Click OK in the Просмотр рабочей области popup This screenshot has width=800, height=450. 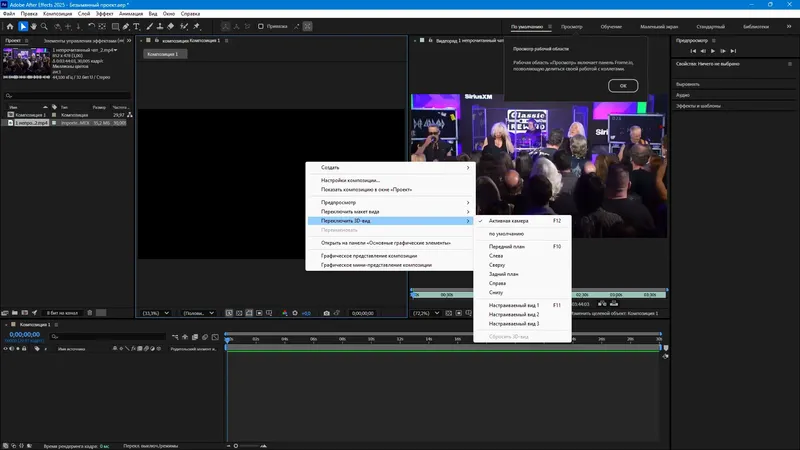coord(623,86)
